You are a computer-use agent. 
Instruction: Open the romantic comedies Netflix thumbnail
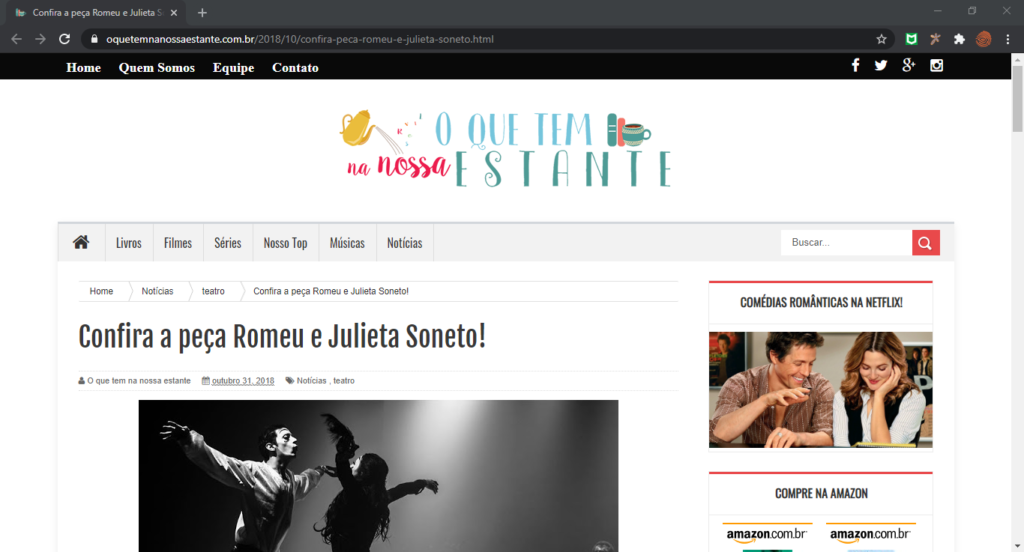click(x=821, y=390)
